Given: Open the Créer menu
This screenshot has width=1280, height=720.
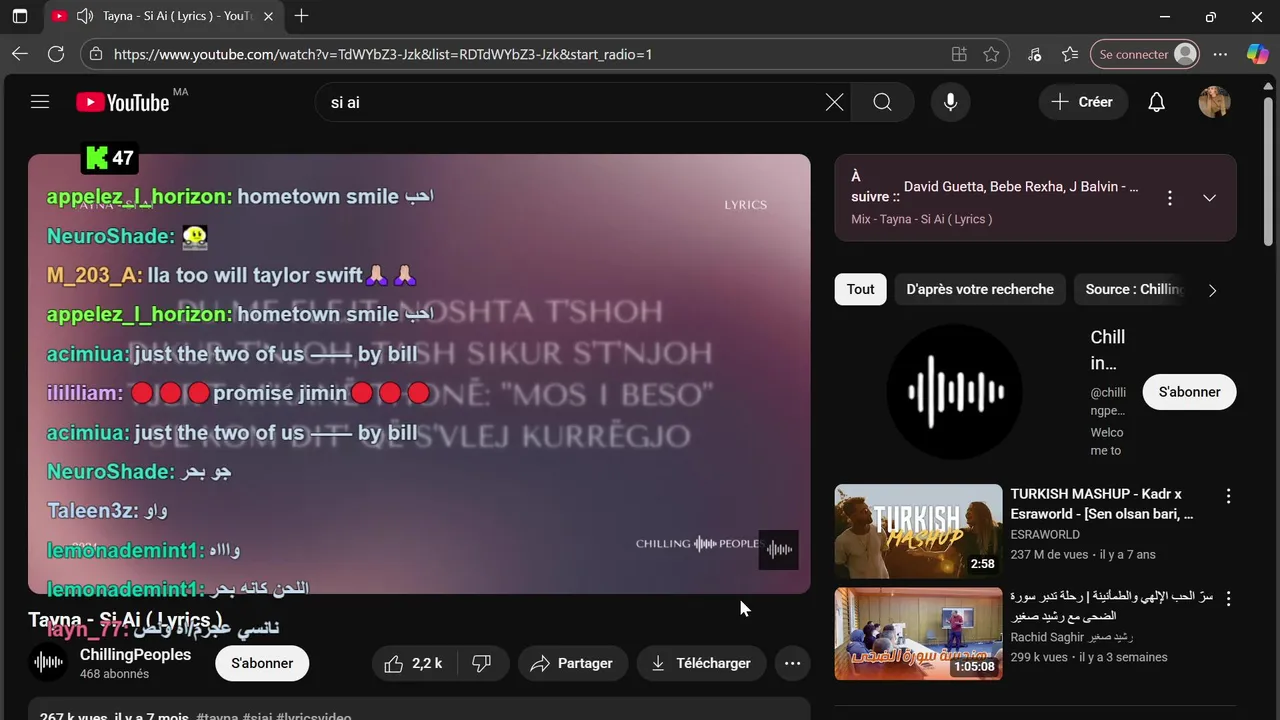Looking at the screenshot, I should click(1083, 102).
